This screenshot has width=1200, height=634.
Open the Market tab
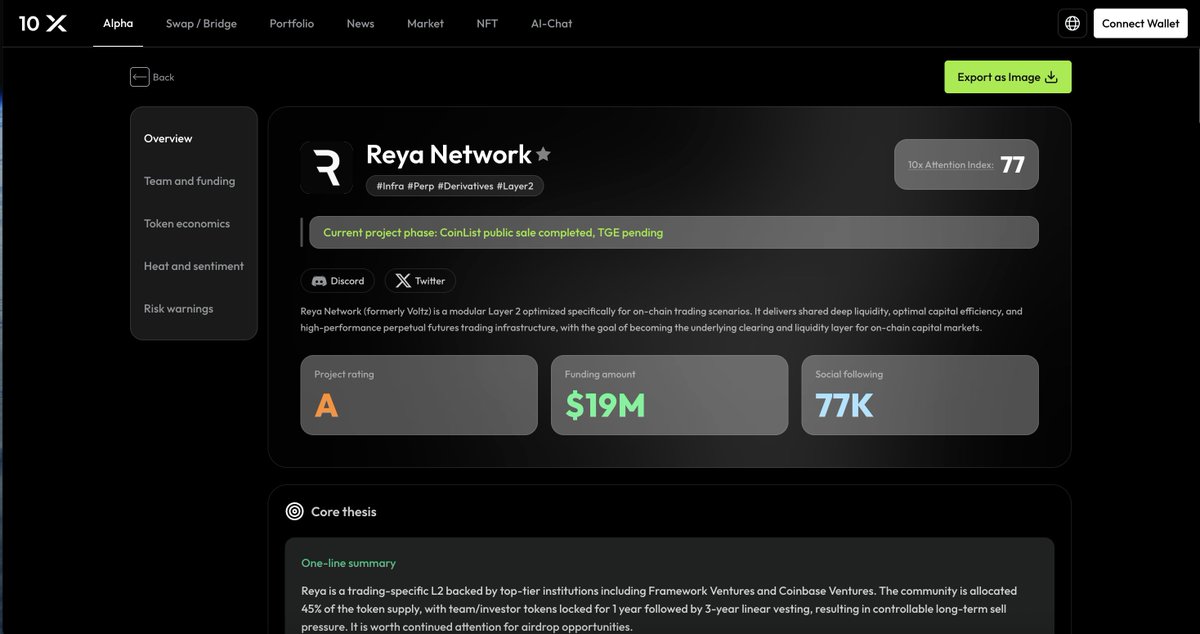[x=425, y=23]
